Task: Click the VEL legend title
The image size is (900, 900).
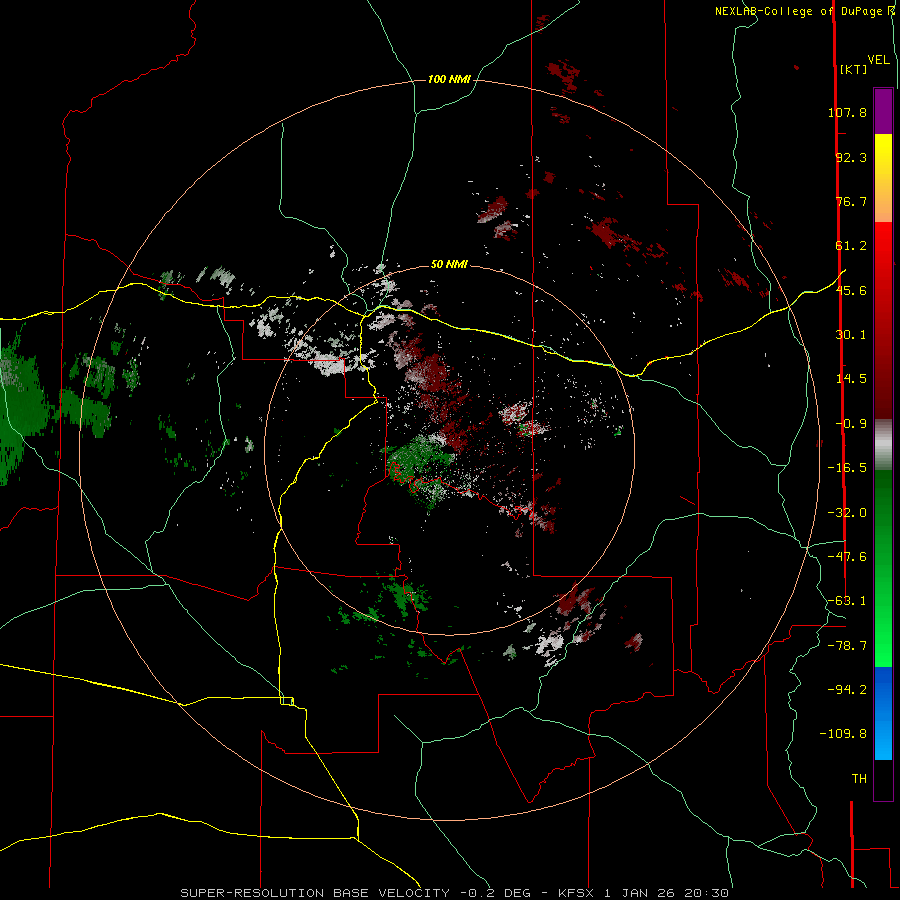Action: click(x=878, y=60)
